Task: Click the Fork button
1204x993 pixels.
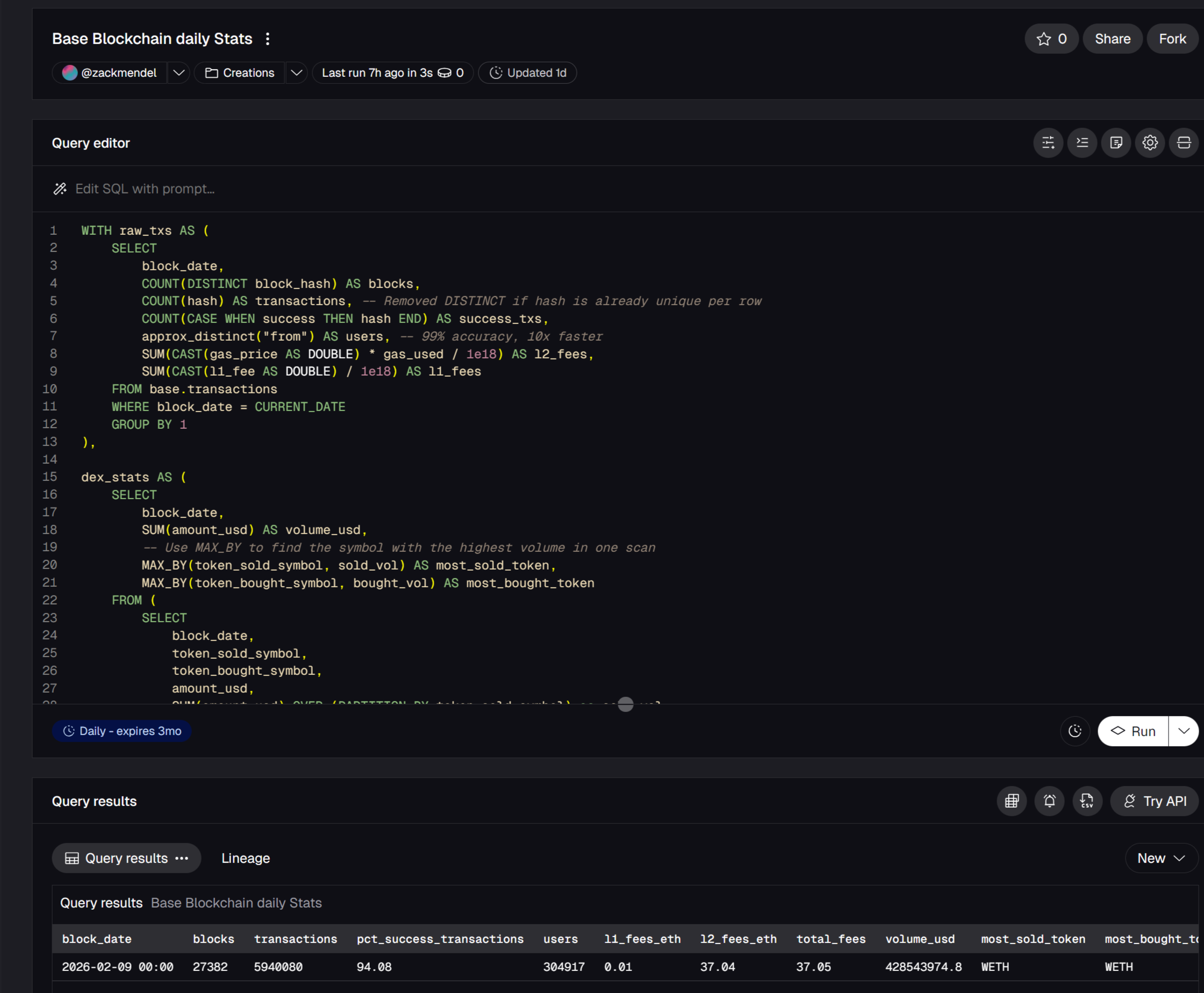Action: click(1172, 39)
